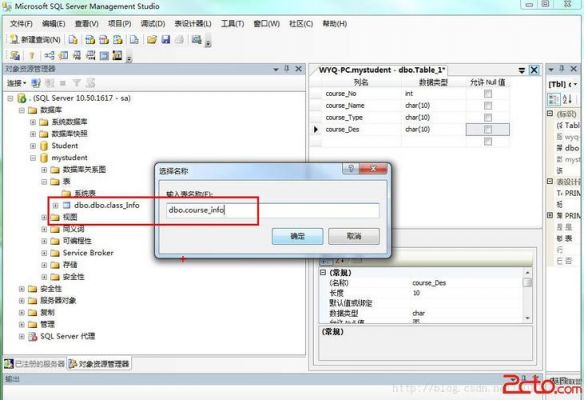Image resolution: width=584 pixels, height=400 pixels.
Task: Toggle Allow Null checkbox for course_Type
Action: [488, 118]
